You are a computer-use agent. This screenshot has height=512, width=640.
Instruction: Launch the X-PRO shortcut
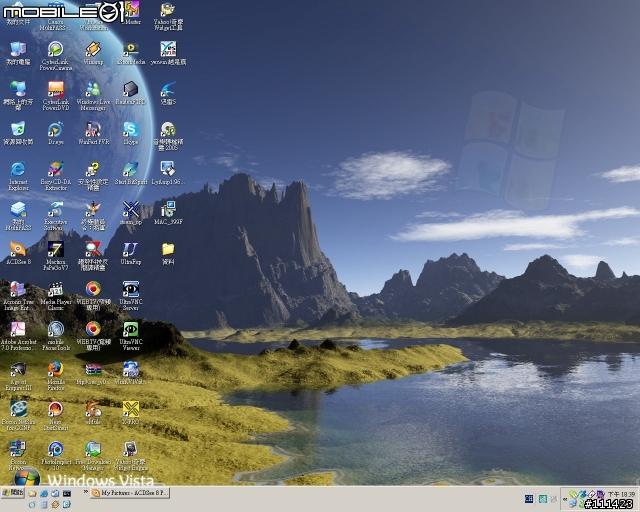point(131,413)
